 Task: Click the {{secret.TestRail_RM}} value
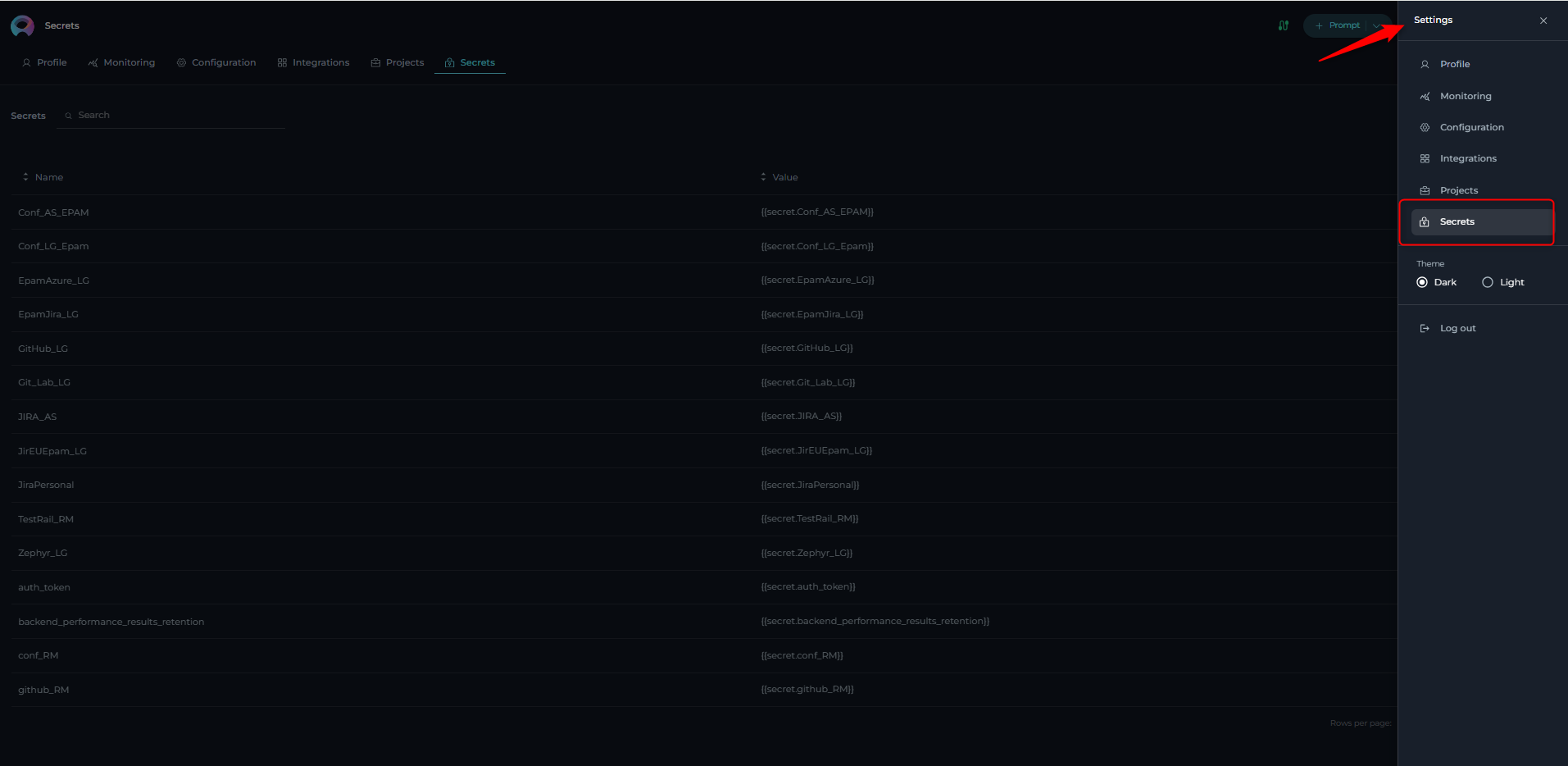(x=810, y=518)
